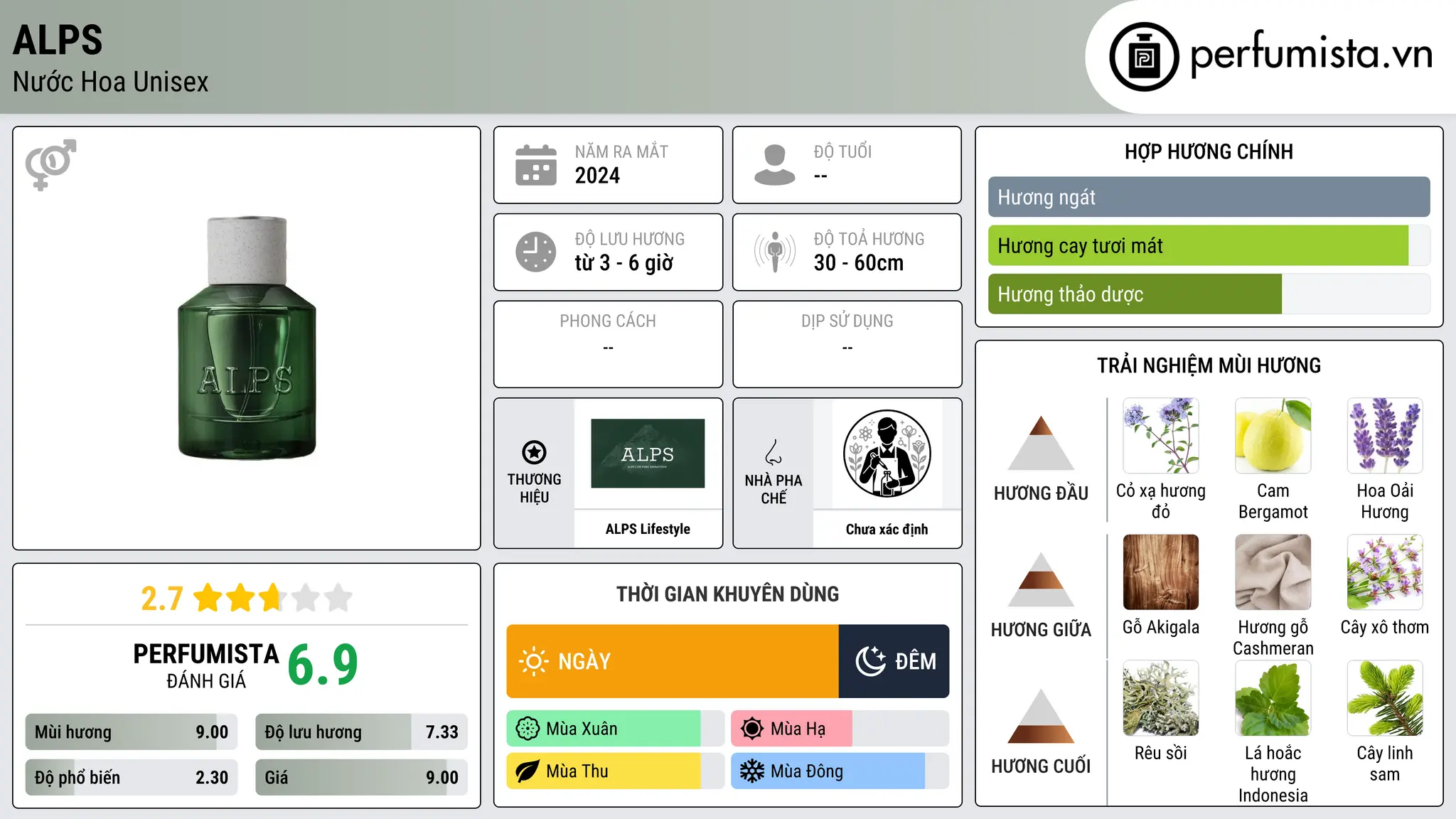Open the ALPS Lifestyle brand name link
This screenshot has height=819, width=1456.
[648, 529]
